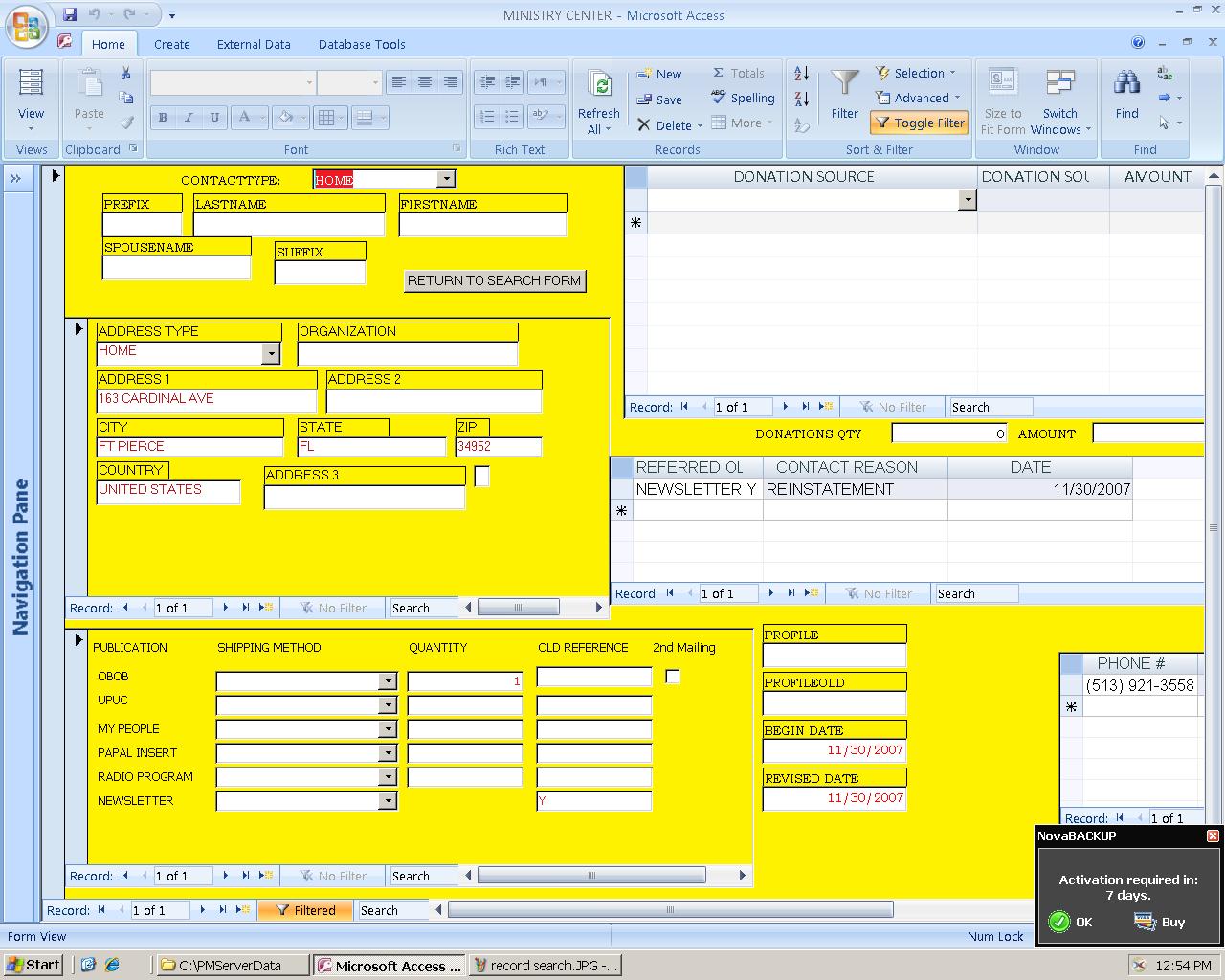Check the 2nd Mailing checkbox for OBOB
Image resolution: width=1225 pixels, height=980 pixels.
pyautogui.click(x=673, y=677)
